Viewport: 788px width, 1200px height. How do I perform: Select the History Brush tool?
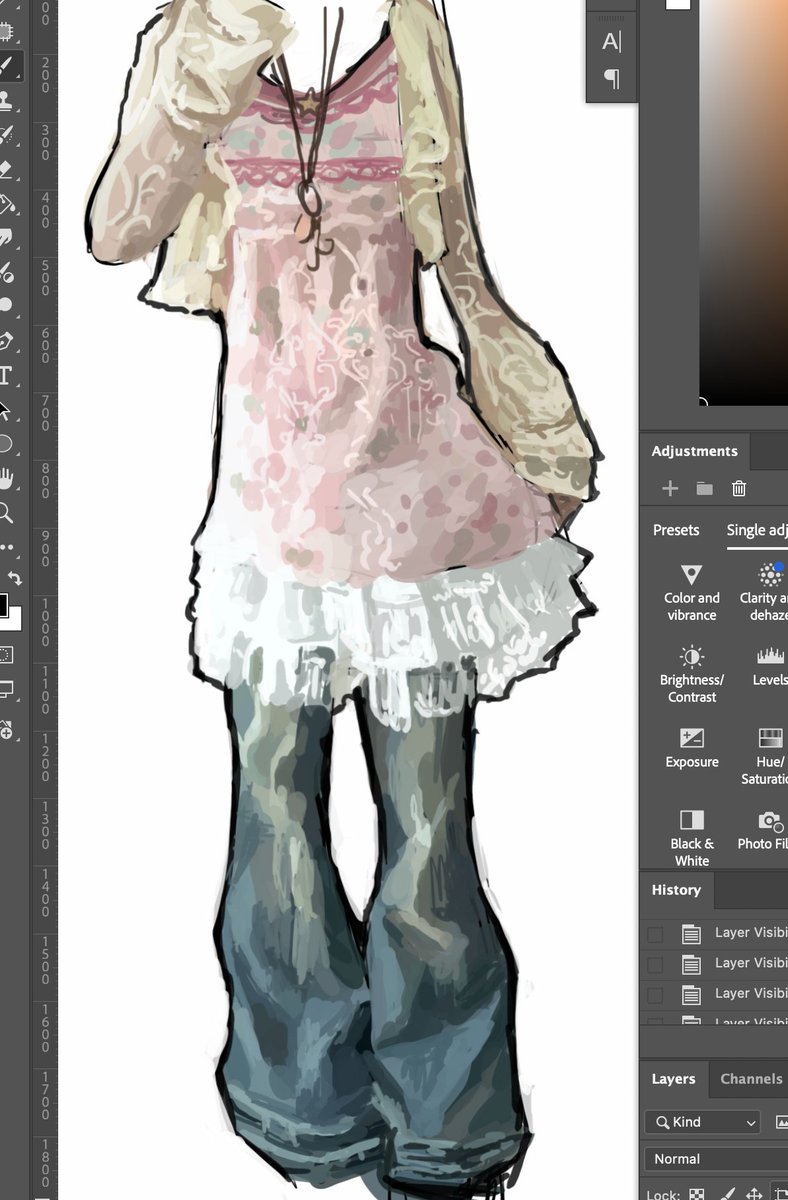tap(6, 134)
